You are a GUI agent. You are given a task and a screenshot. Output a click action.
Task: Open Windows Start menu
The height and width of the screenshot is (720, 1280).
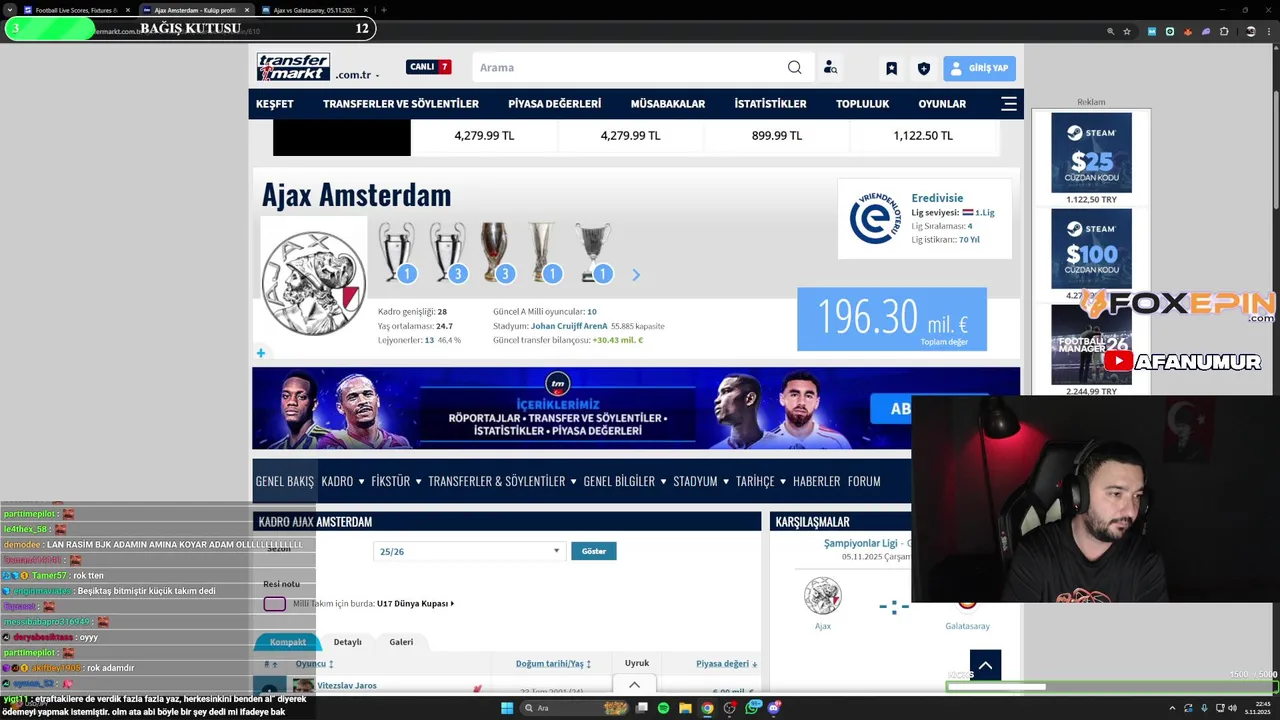(x=507, y=708)
